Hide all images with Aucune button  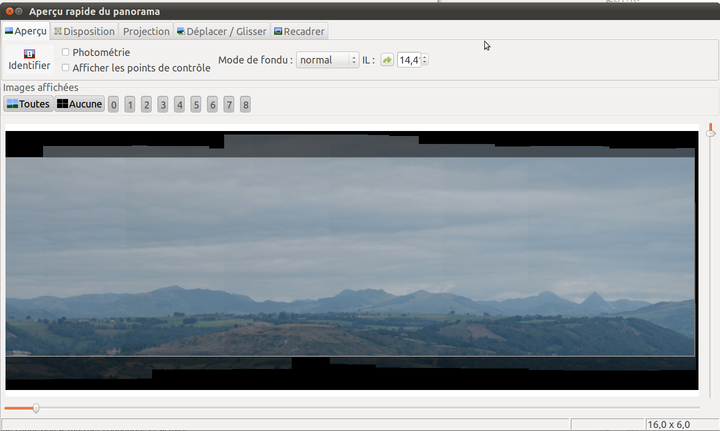click(79, 104)
